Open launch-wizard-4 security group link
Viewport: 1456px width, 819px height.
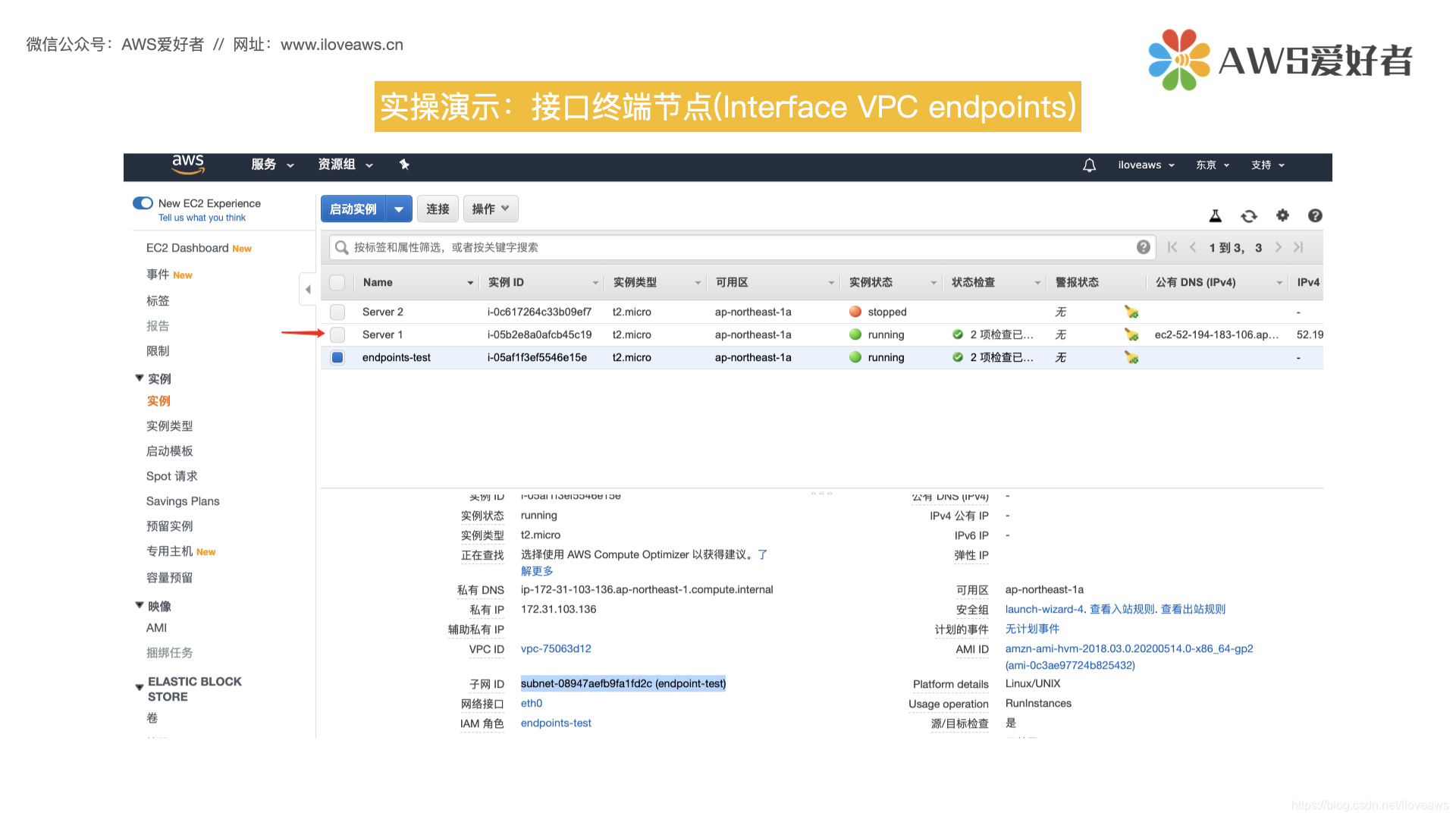pyautogui.click(x=1044, y=609)
